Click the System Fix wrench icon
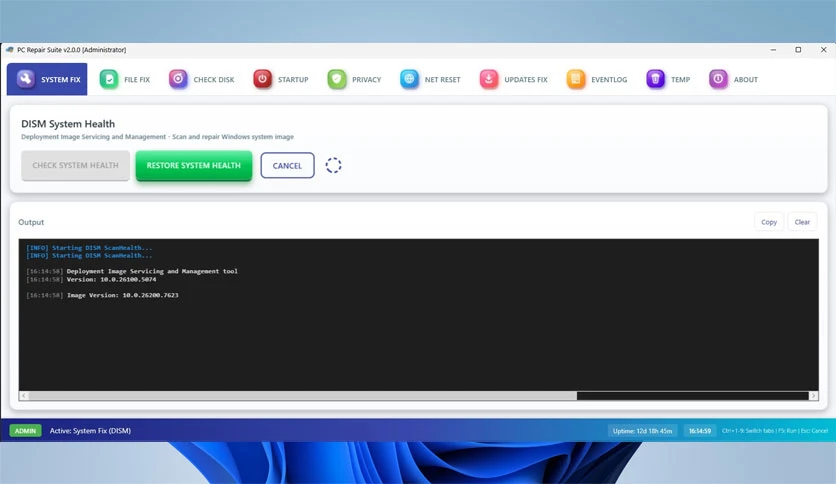Screen dimensions: 836x484 coord(25,79)
